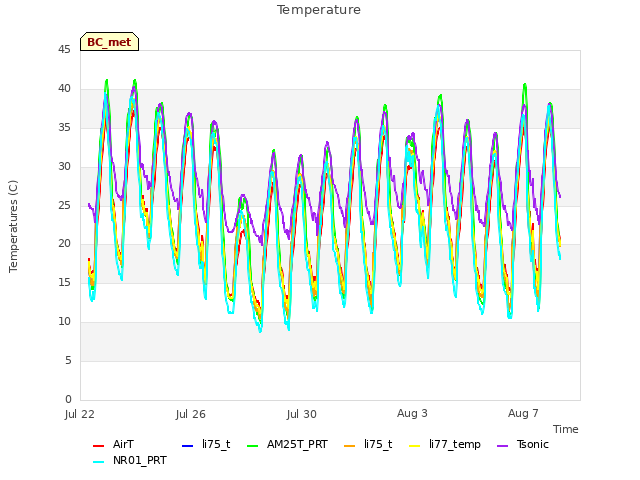Click the 25 y-axis value

64,205
